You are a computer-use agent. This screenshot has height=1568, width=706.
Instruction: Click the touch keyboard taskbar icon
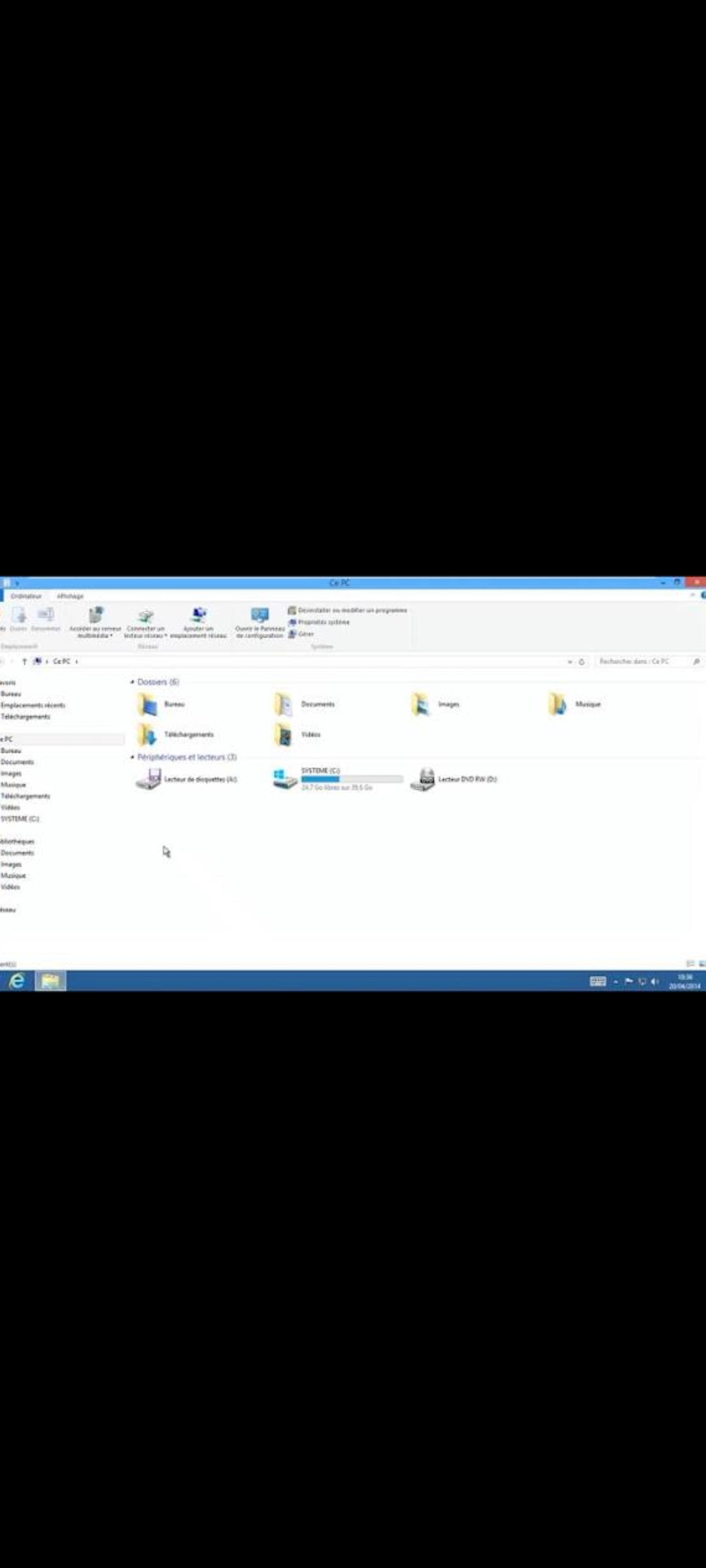[x=597, y=981]
